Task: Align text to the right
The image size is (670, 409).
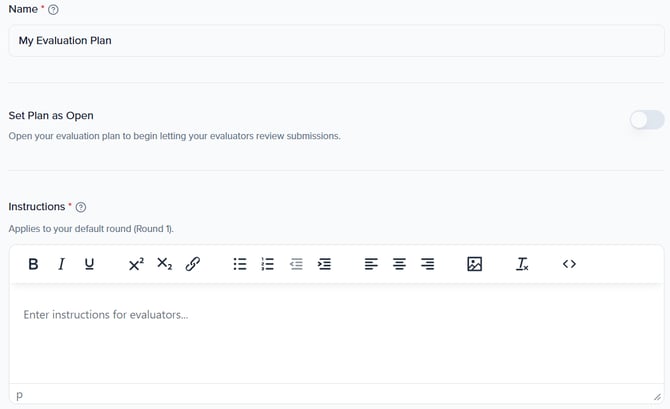Action: click(428, 264)
